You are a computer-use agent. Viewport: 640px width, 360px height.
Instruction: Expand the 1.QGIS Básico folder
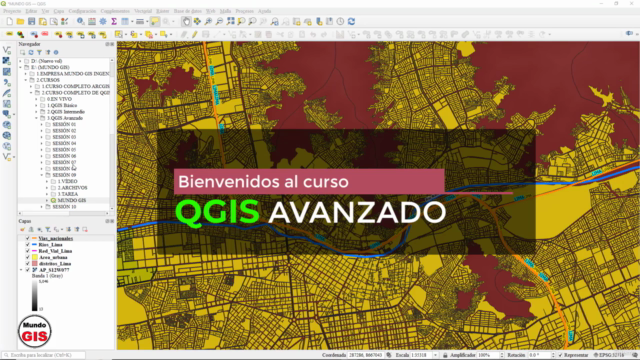tap(36, 106)
